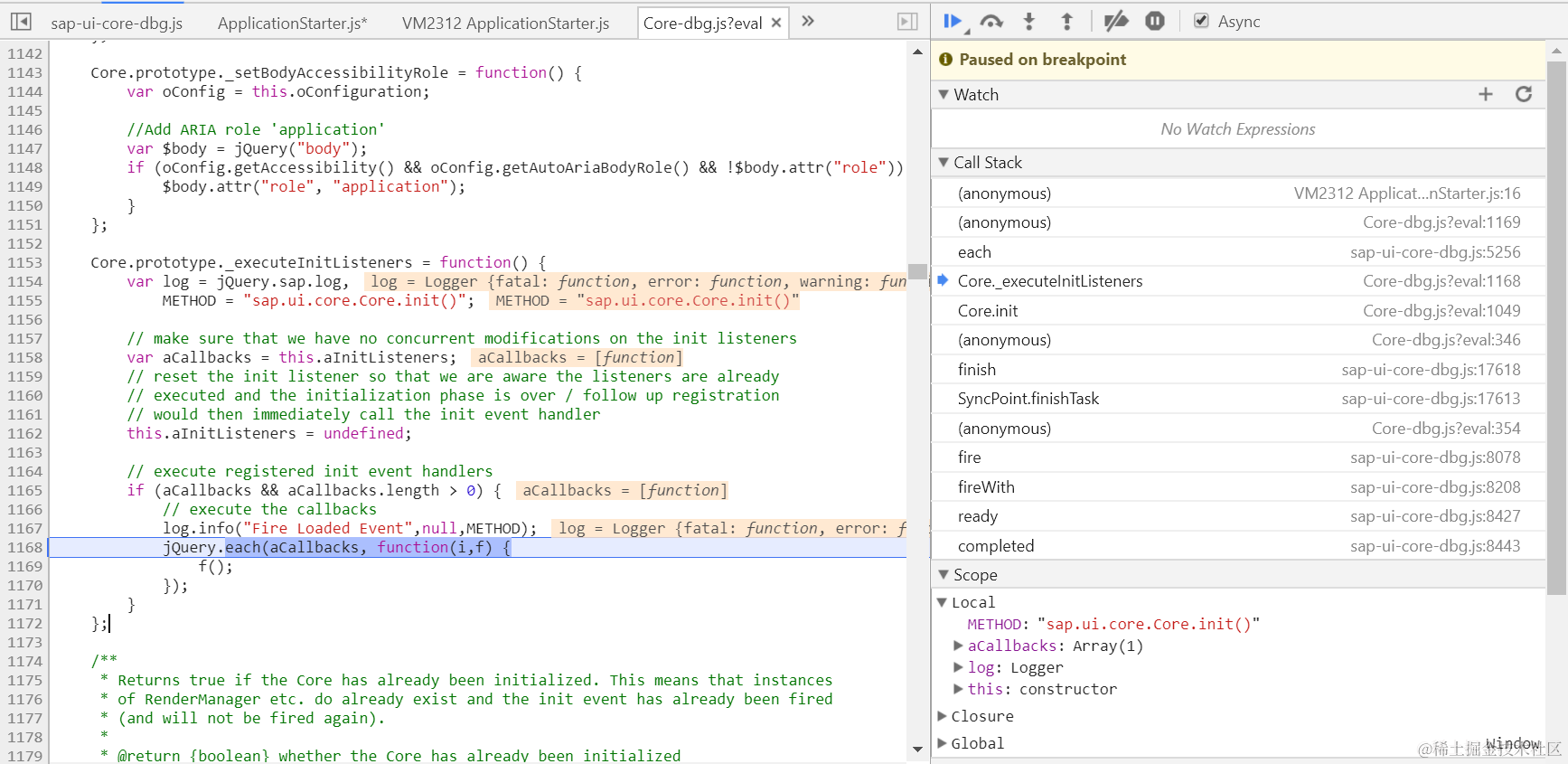1568x764 pixels.
Task: Expand the Closure scope group
Action: tap(942, 716)
